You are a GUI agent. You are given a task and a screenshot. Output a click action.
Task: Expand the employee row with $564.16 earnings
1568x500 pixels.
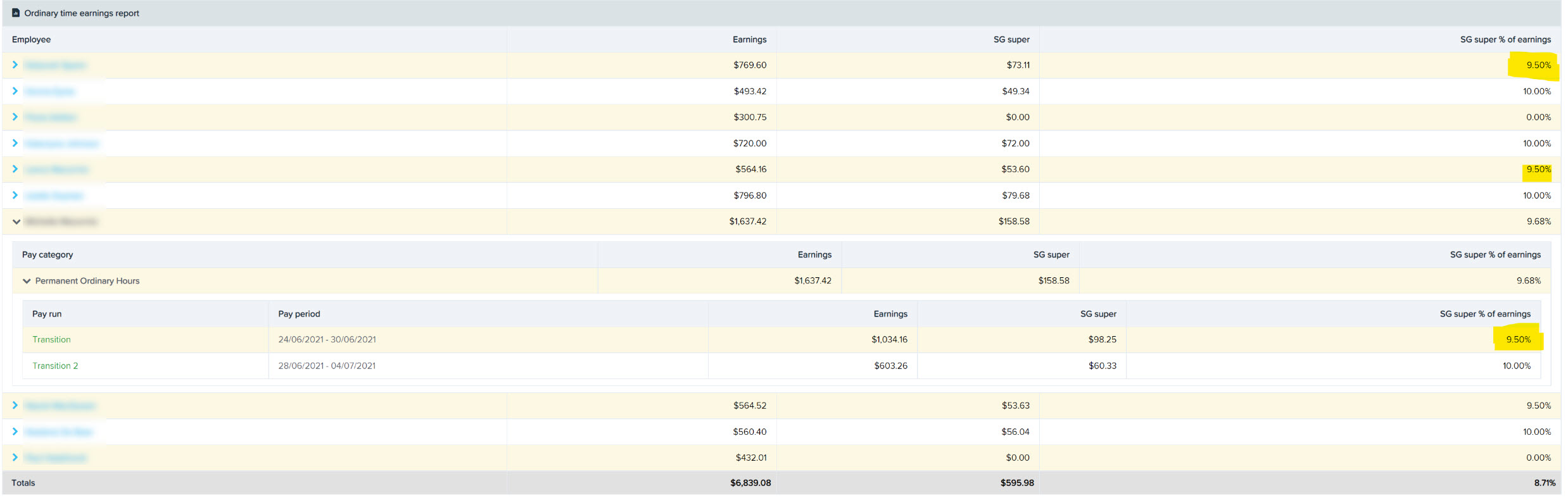tap(15, 169)
